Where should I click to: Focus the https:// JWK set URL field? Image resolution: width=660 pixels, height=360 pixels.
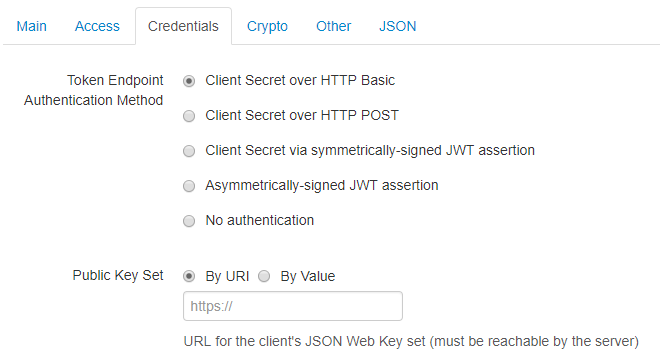click(x=293, y=306)
